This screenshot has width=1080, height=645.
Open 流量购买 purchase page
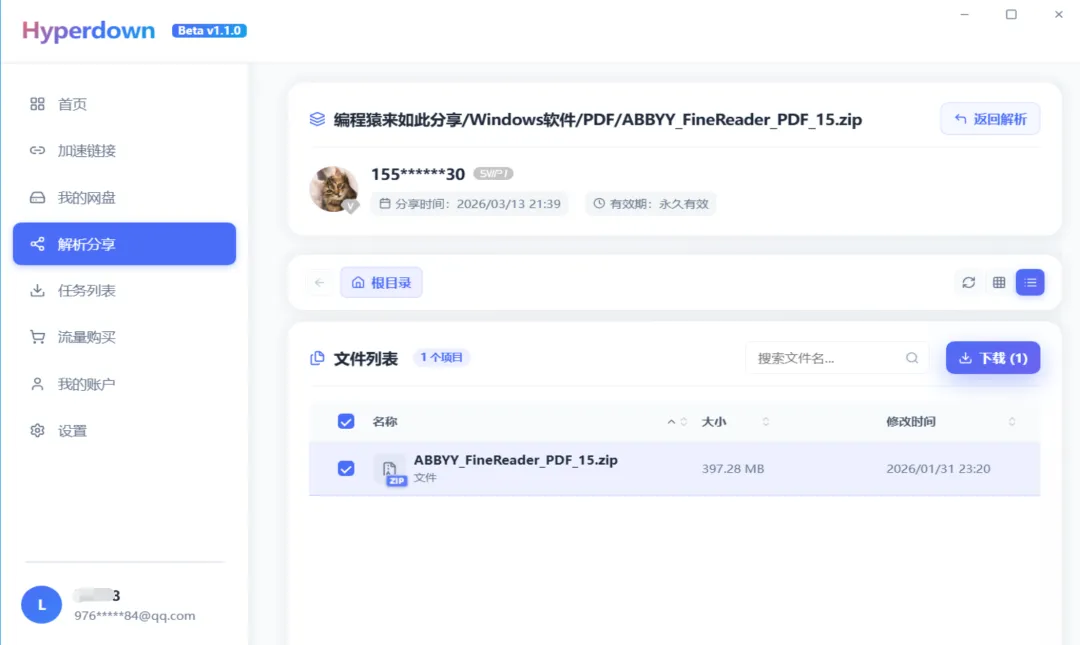(x=124, y=337)
